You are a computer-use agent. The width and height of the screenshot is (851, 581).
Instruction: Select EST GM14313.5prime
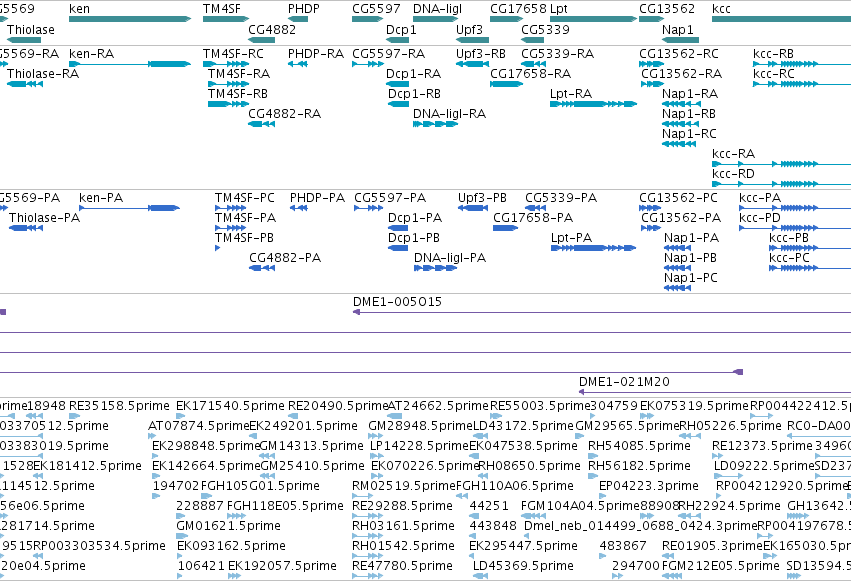coord(312,446)
